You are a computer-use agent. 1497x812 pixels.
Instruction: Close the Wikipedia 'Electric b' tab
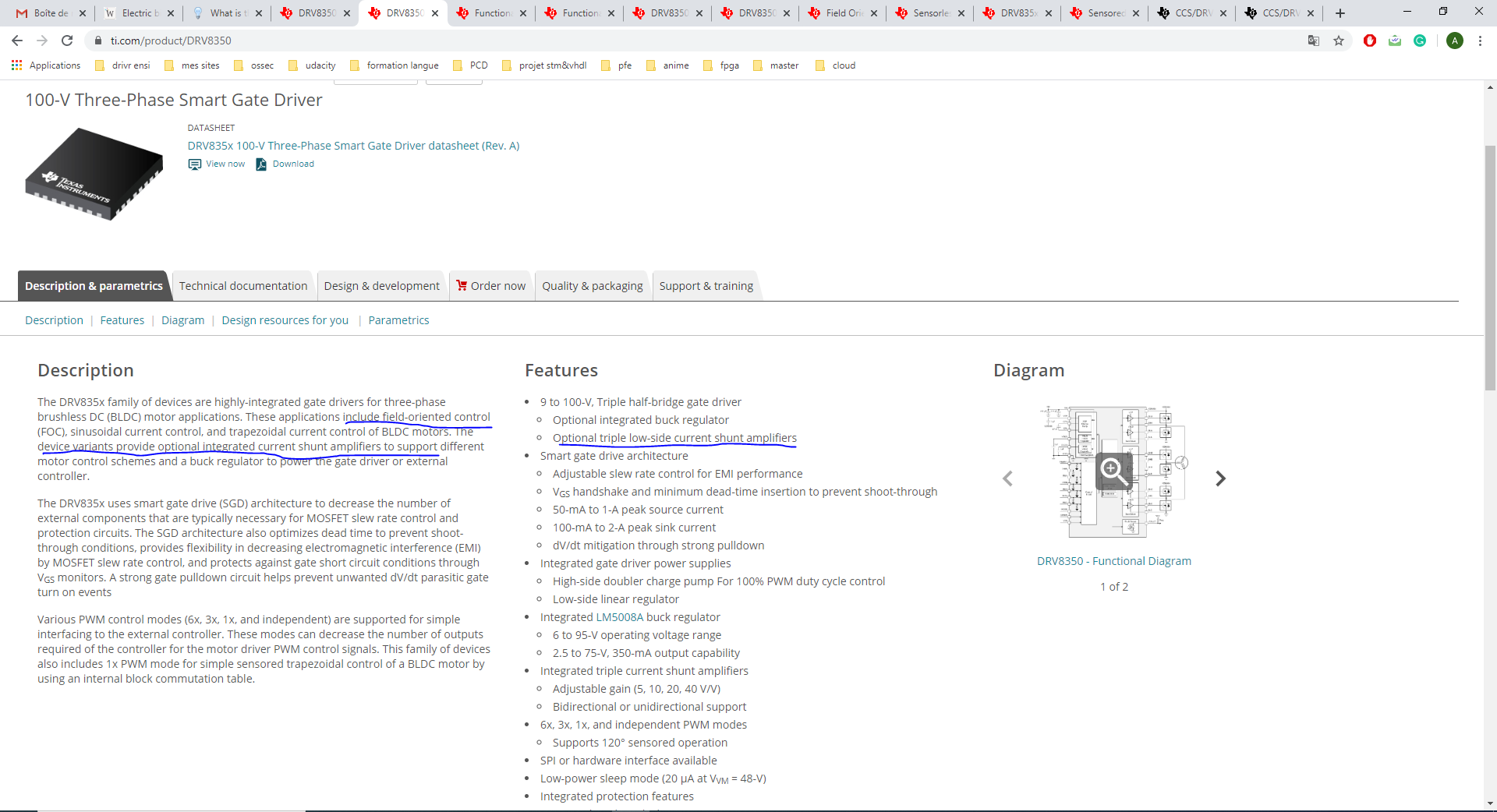tap(171, 13)
